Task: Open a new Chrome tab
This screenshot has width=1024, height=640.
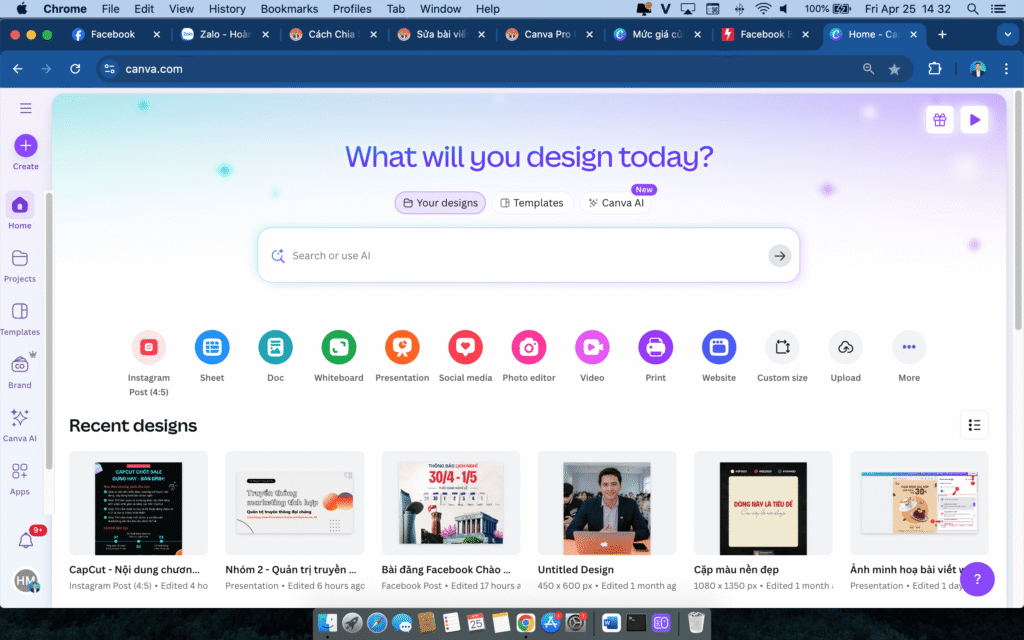Action: (942, 35)
